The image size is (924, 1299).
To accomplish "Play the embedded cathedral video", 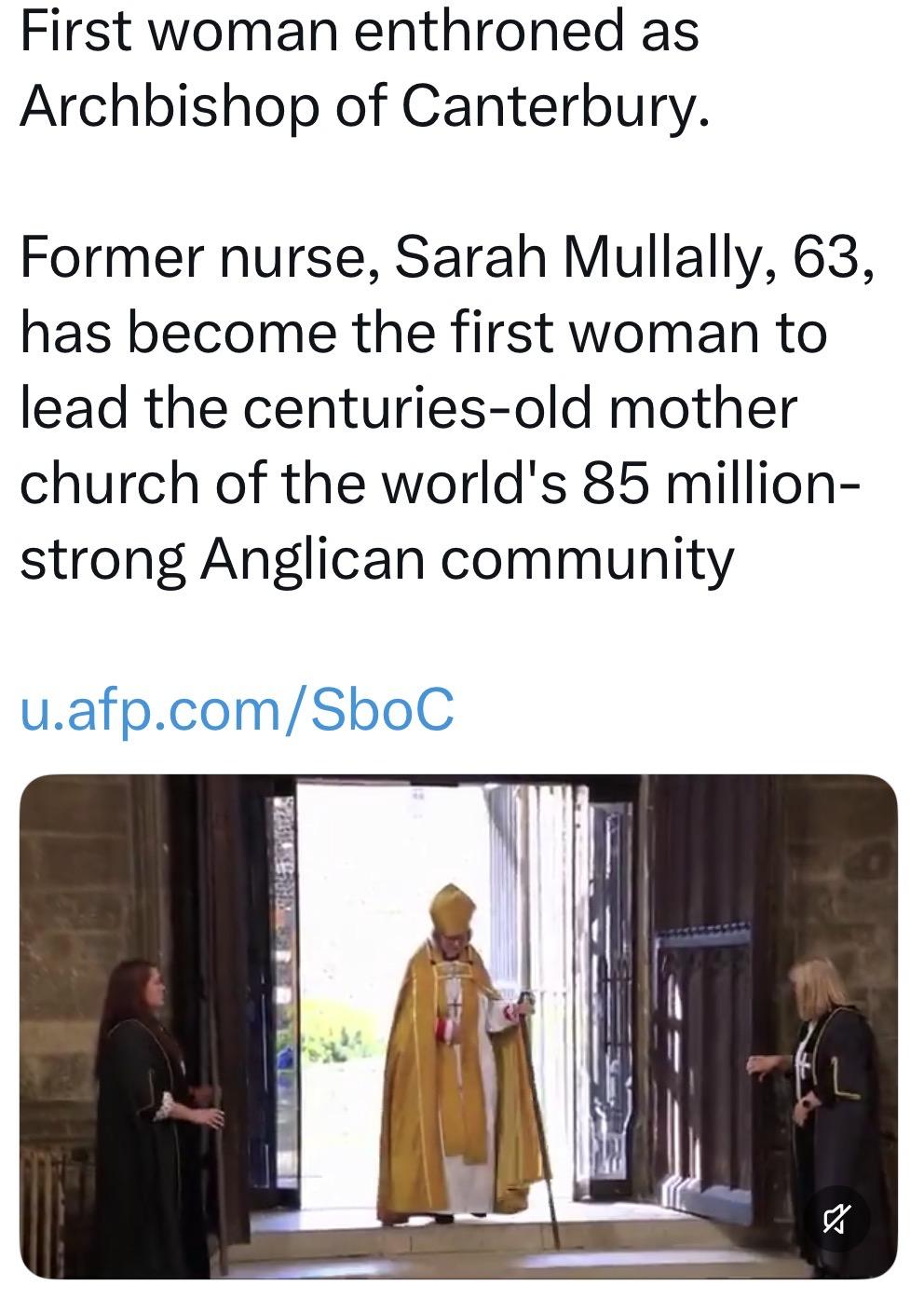I will pyautogui.click(x=458, y=1025).
